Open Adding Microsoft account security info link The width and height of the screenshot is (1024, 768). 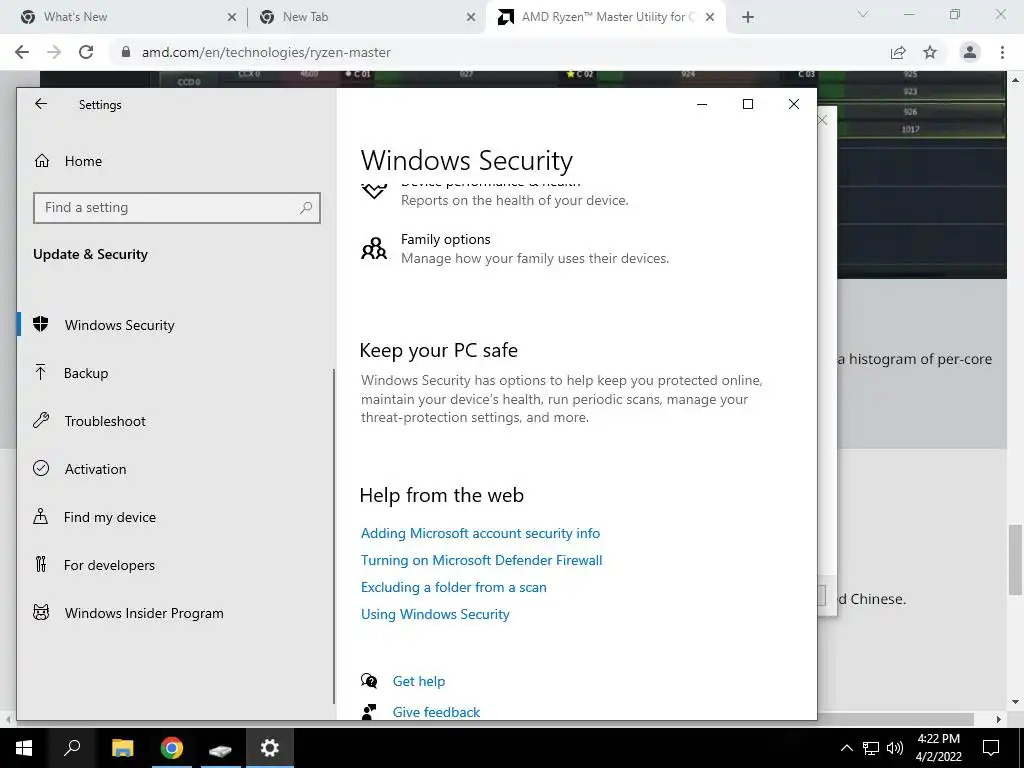click(480, 533)
